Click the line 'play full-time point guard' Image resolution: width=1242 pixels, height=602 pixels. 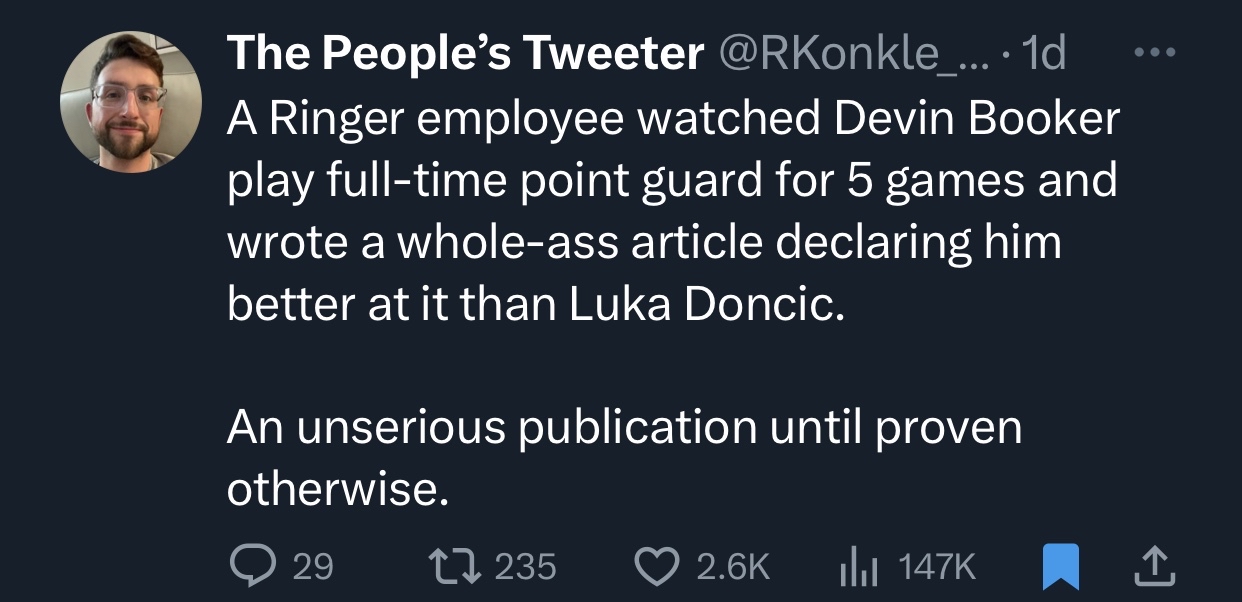672,182
